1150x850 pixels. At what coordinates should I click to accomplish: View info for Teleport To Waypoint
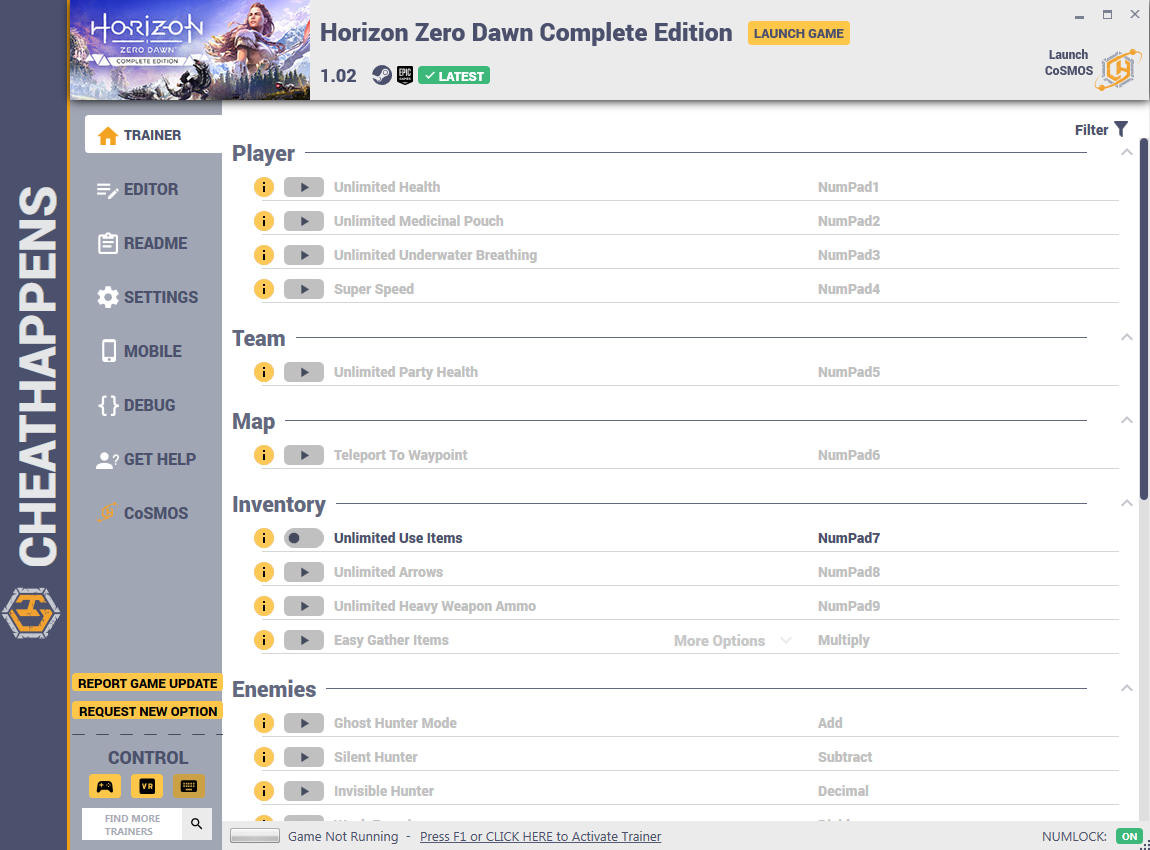[263, 455]
